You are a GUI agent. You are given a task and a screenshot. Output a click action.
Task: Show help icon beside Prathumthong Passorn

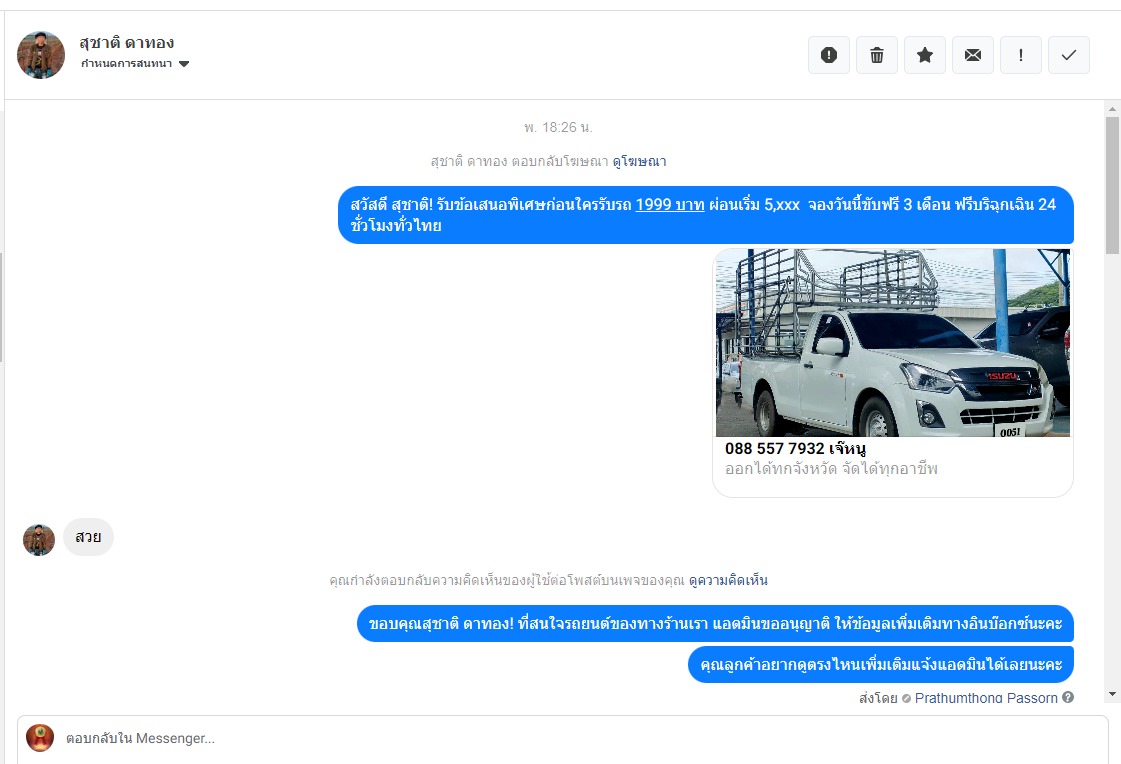pyautogui.click(x=1067, y=698)
